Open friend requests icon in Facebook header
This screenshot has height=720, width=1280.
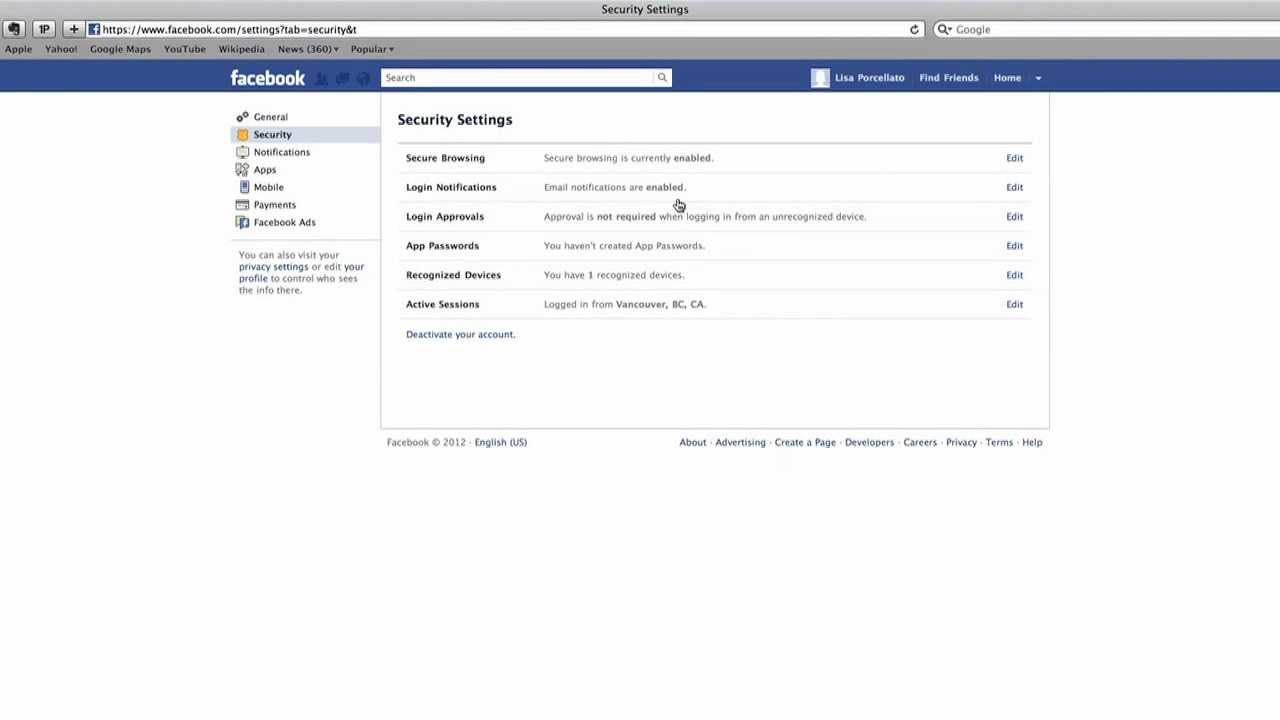pyautogui.click(x=322, y=78)
